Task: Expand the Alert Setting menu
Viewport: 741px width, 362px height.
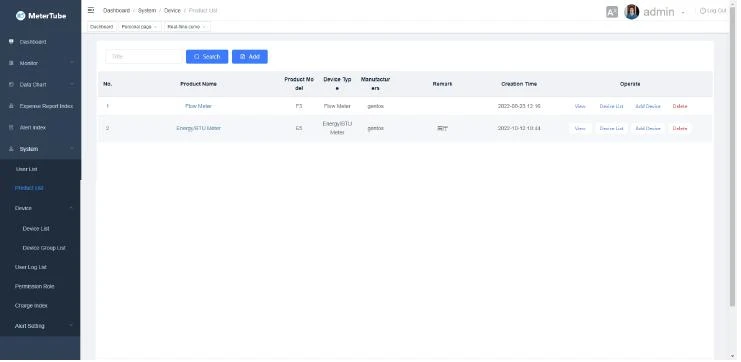Action: pos(71,326)
